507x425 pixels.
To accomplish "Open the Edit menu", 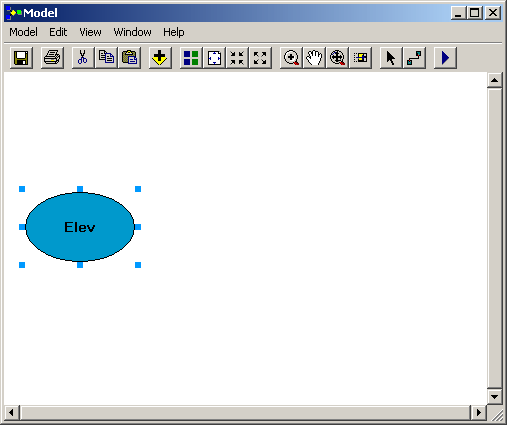I will 58,32.
